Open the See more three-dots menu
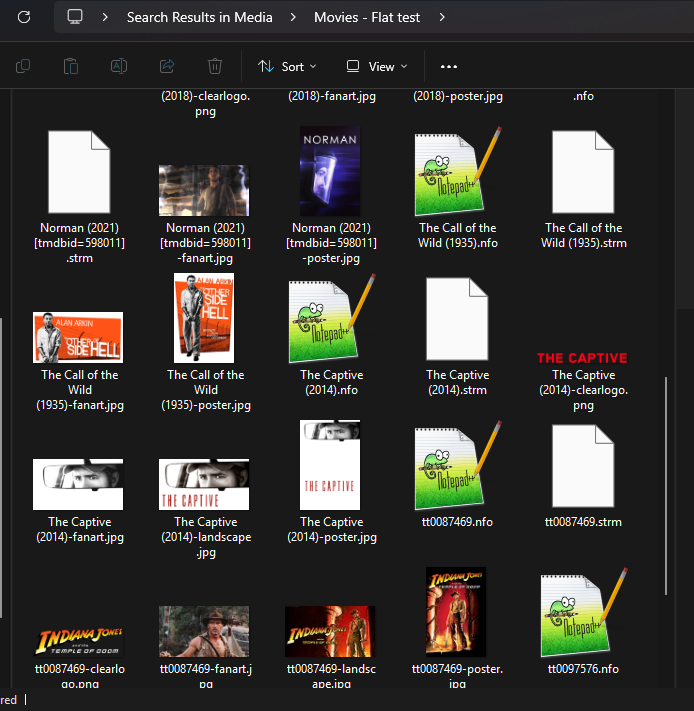This screenshot has width=694, height=711. pos(448,66)
